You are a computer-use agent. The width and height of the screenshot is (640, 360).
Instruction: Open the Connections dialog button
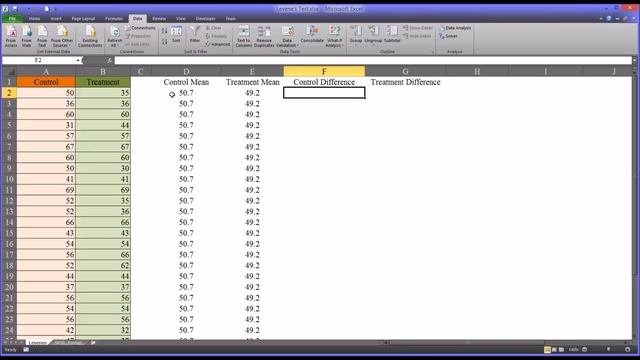pos(140,28)
